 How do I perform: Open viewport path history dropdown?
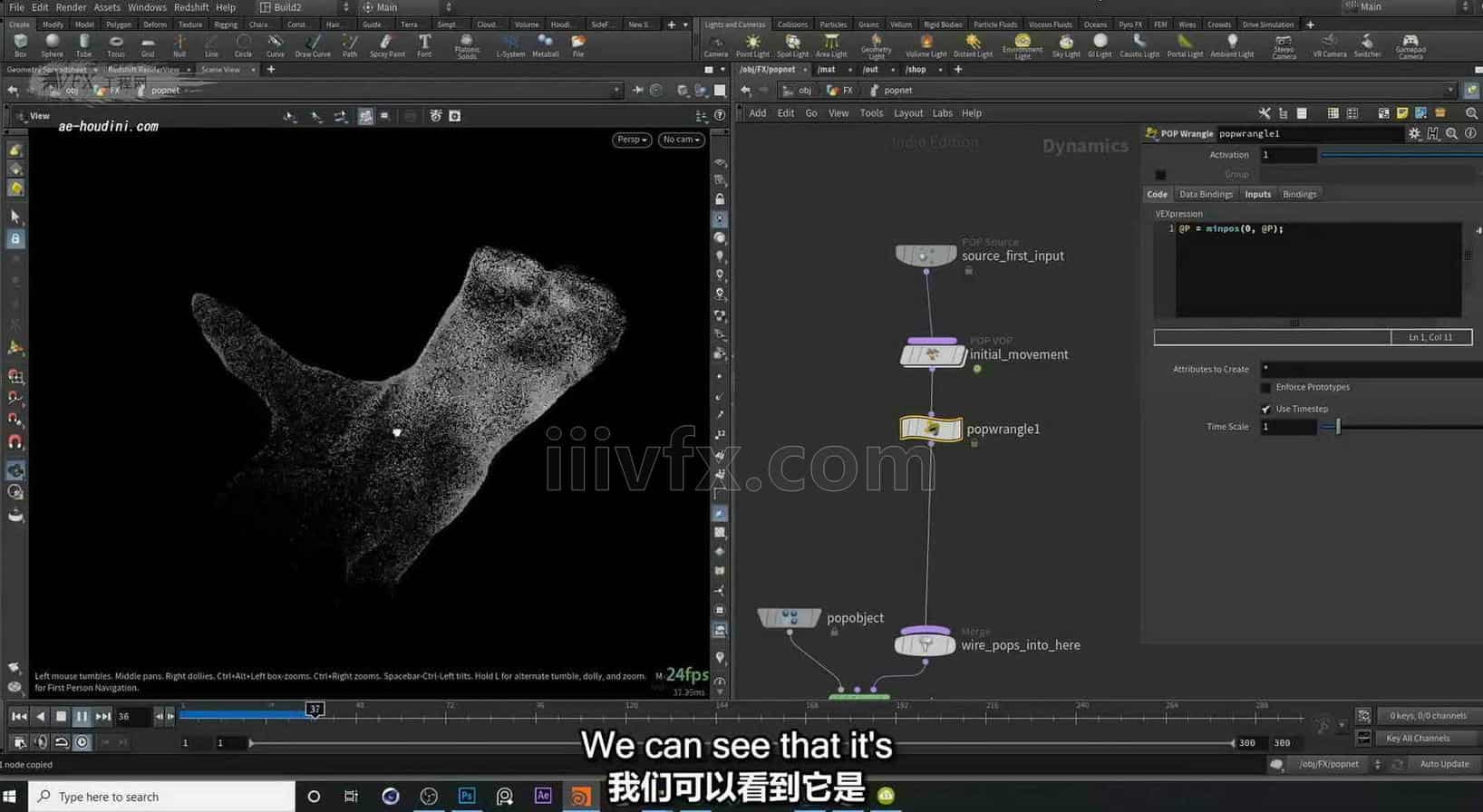tap(616, 90)
